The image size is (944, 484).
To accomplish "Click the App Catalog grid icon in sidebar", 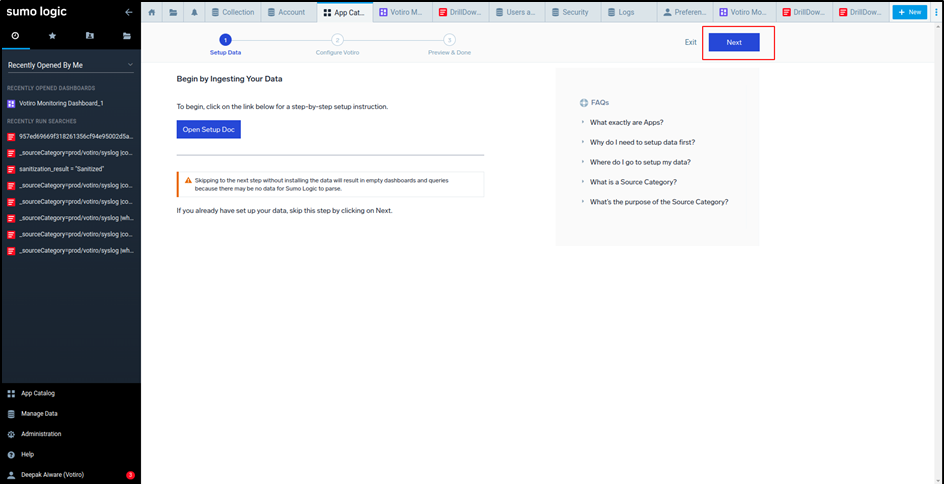I will click(11, 394).
